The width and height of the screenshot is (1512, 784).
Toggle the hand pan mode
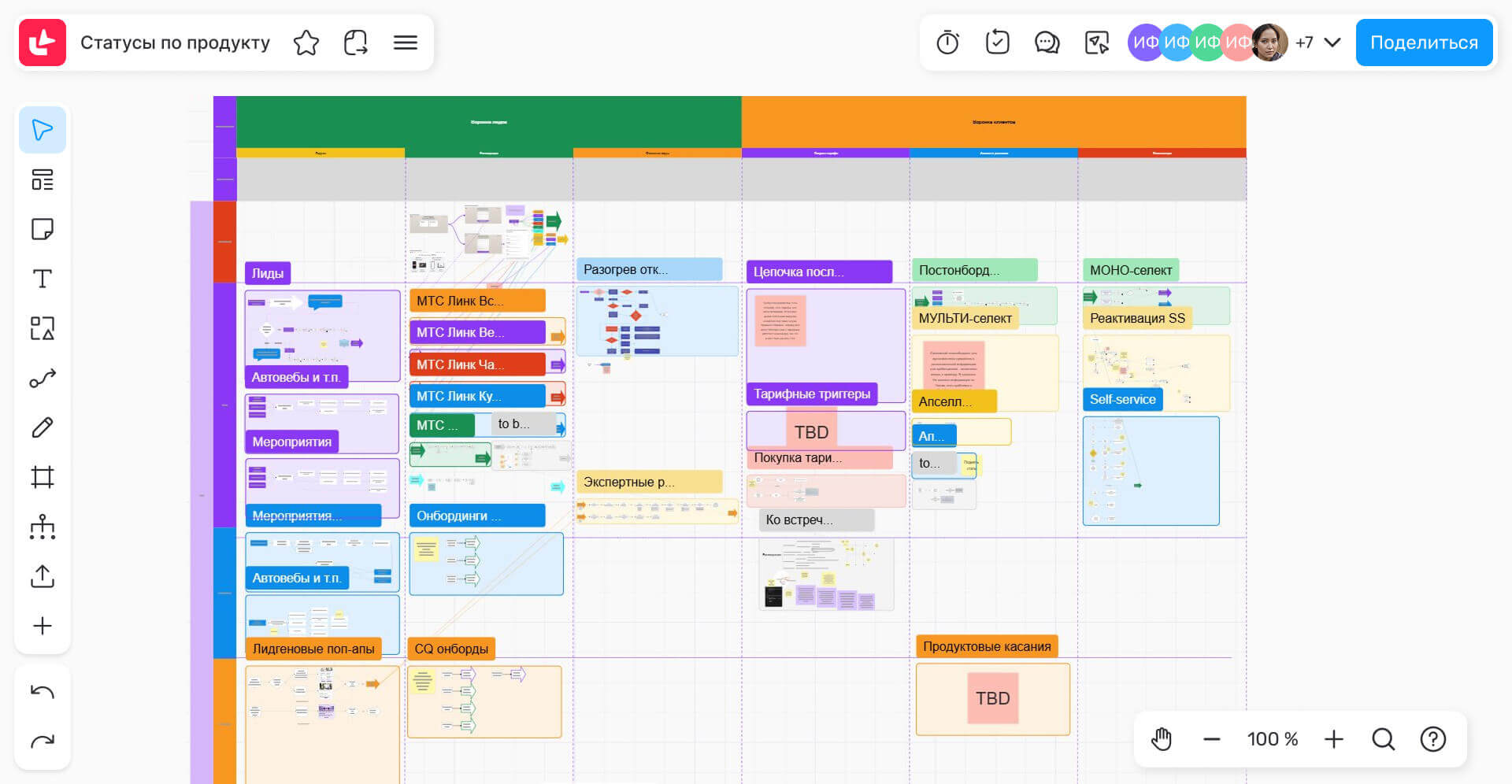pos(1162,739)
